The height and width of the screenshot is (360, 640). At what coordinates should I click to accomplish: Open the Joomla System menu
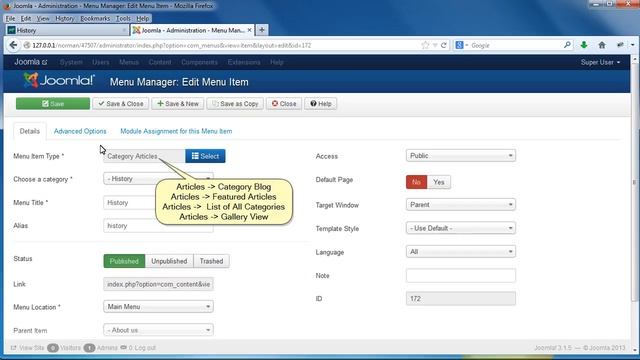point(71,62)
